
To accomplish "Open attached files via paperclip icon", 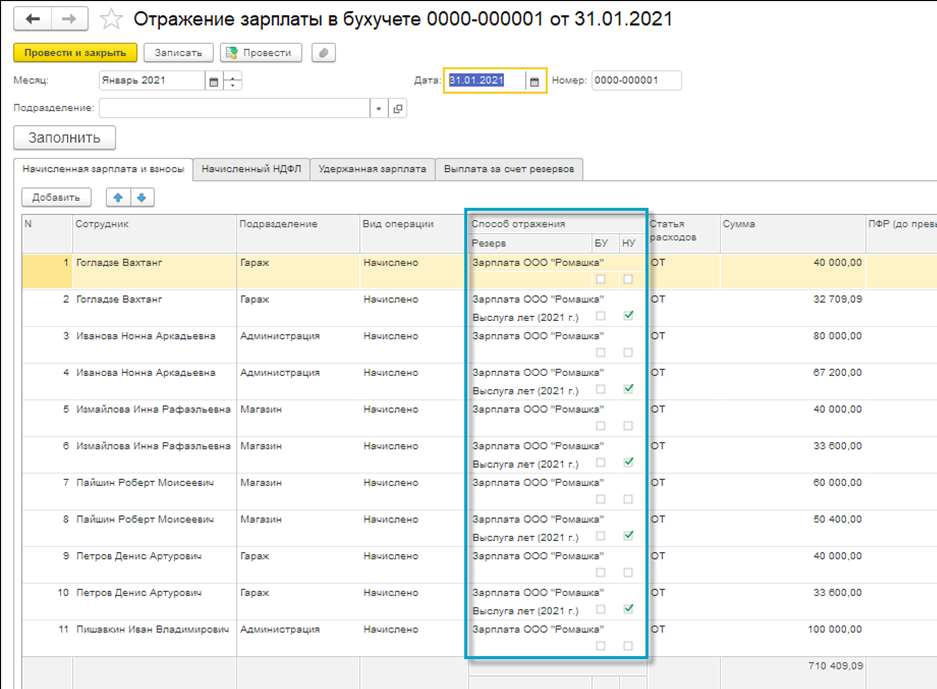I will coord(323,53).
